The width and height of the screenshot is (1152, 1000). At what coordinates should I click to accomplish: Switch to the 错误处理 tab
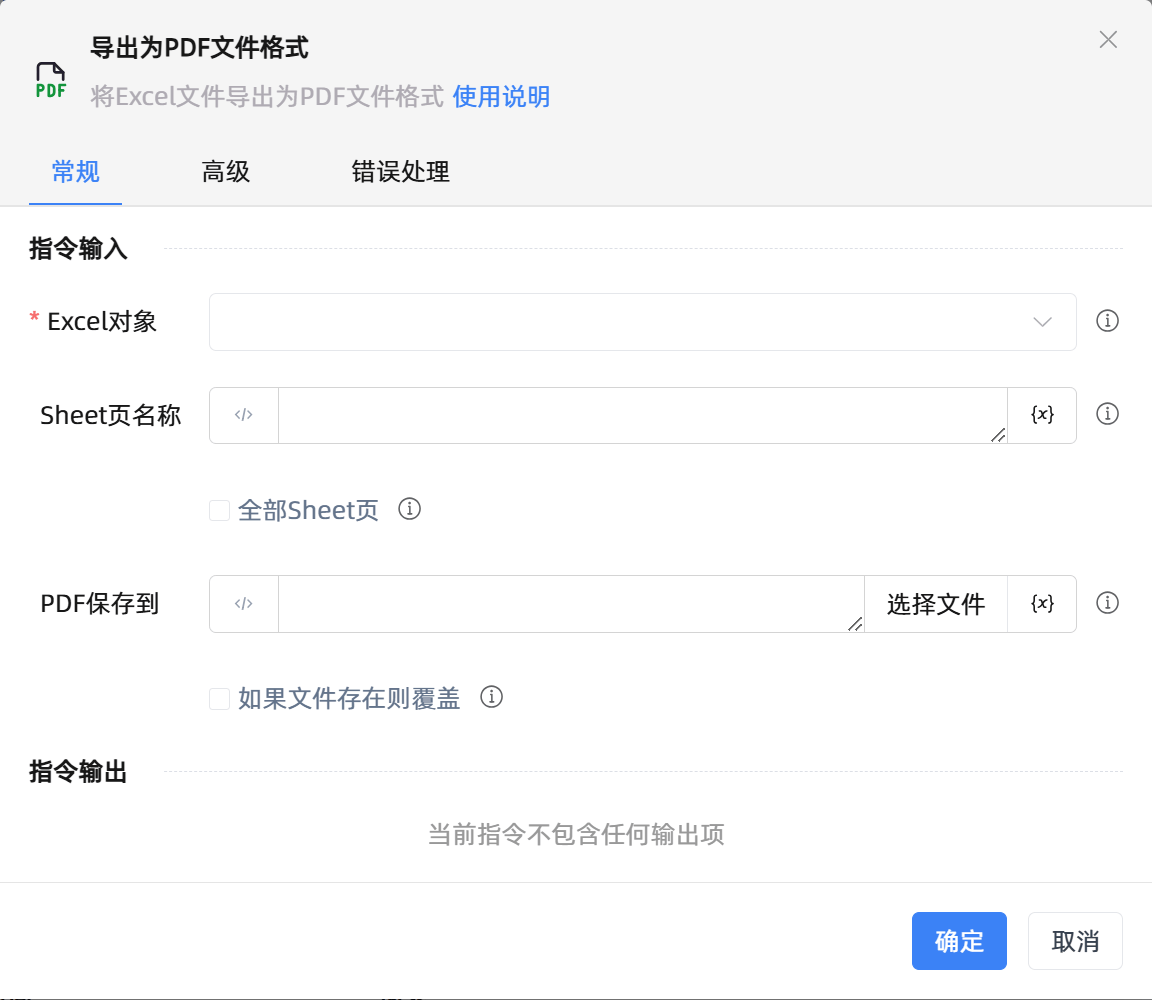point(400,172)
